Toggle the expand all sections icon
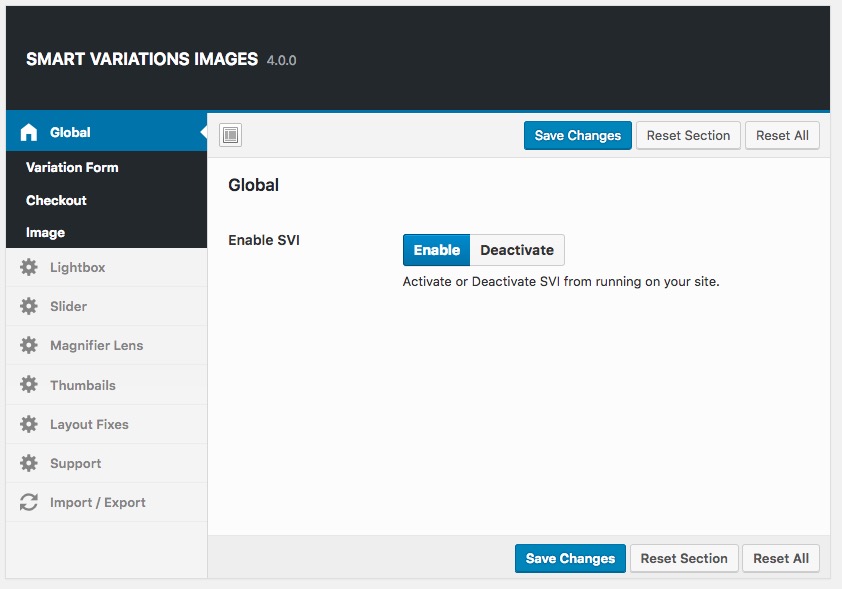 230,135
